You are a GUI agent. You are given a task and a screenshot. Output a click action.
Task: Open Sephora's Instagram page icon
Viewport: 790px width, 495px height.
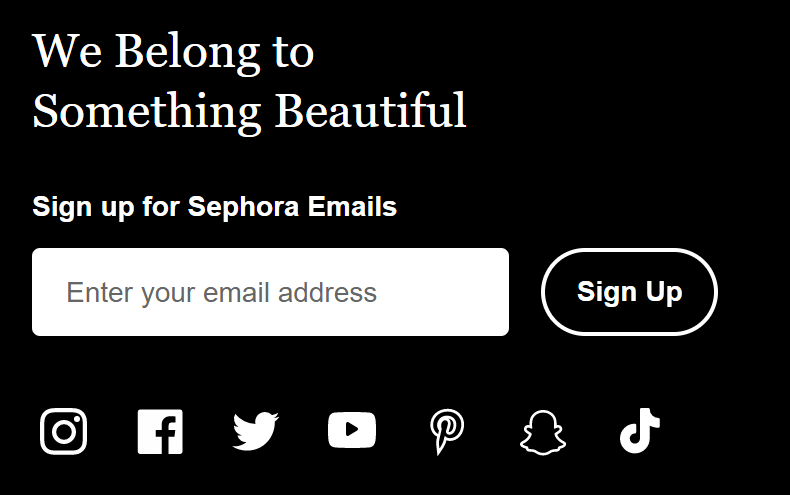(63, 431)
